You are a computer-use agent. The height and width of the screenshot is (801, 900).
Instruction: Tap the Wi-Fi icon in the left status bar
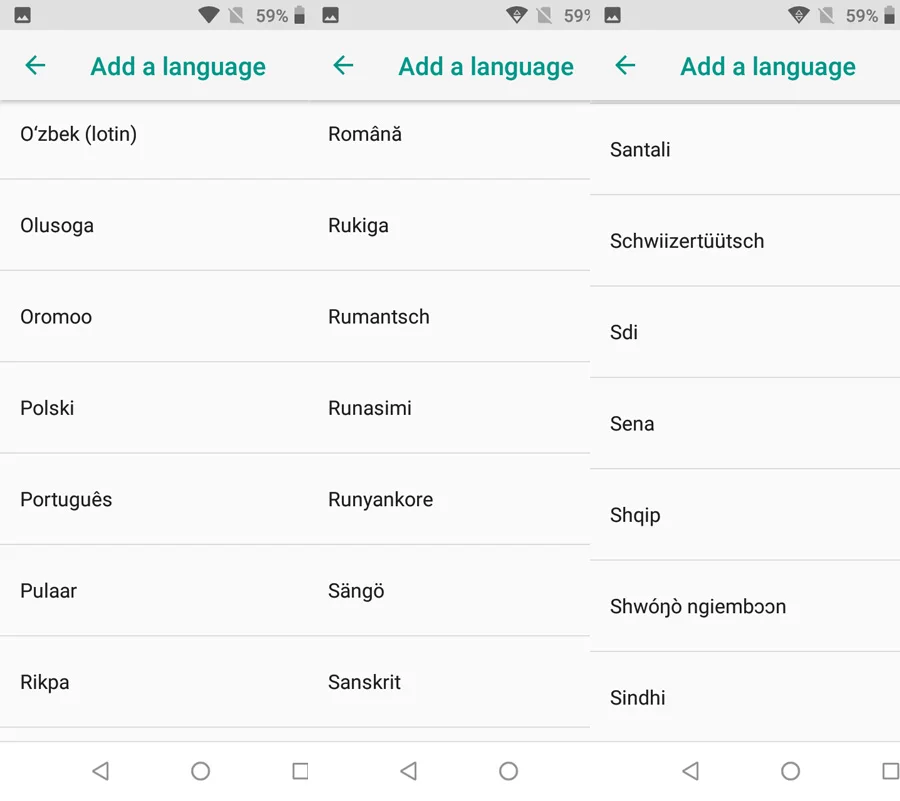[209, 15]
